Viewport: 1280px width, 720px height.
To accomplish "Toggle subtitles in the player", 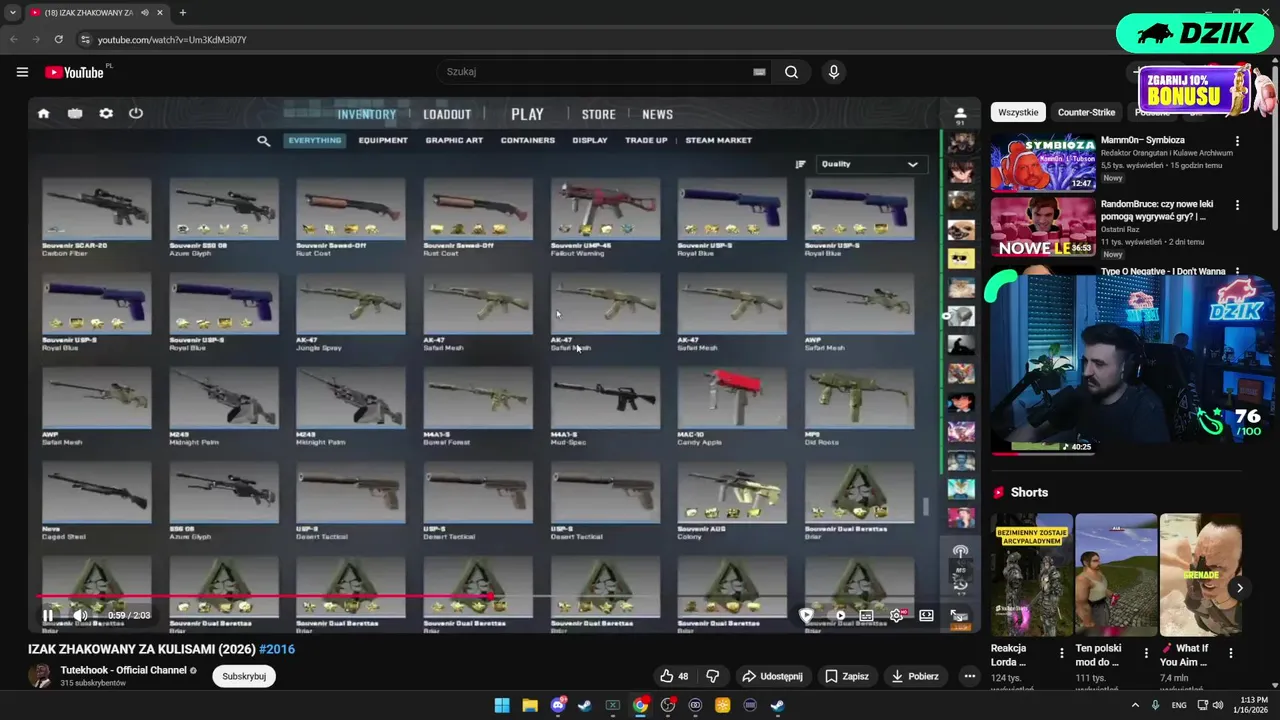I will (x=866, y=616).
